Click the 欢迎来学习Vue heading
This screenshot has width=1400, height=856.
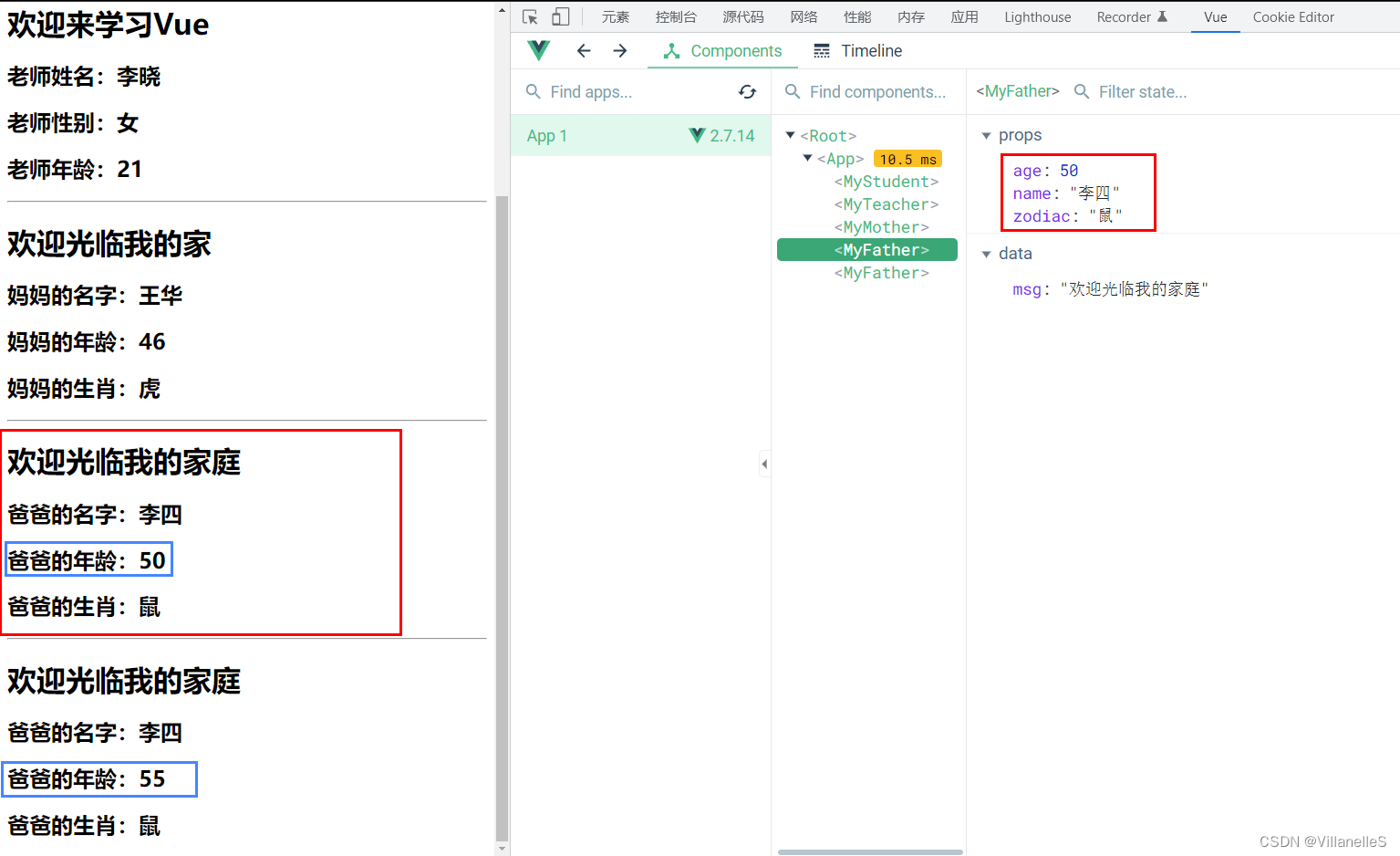pyautogui.click(x=109, y=25)
